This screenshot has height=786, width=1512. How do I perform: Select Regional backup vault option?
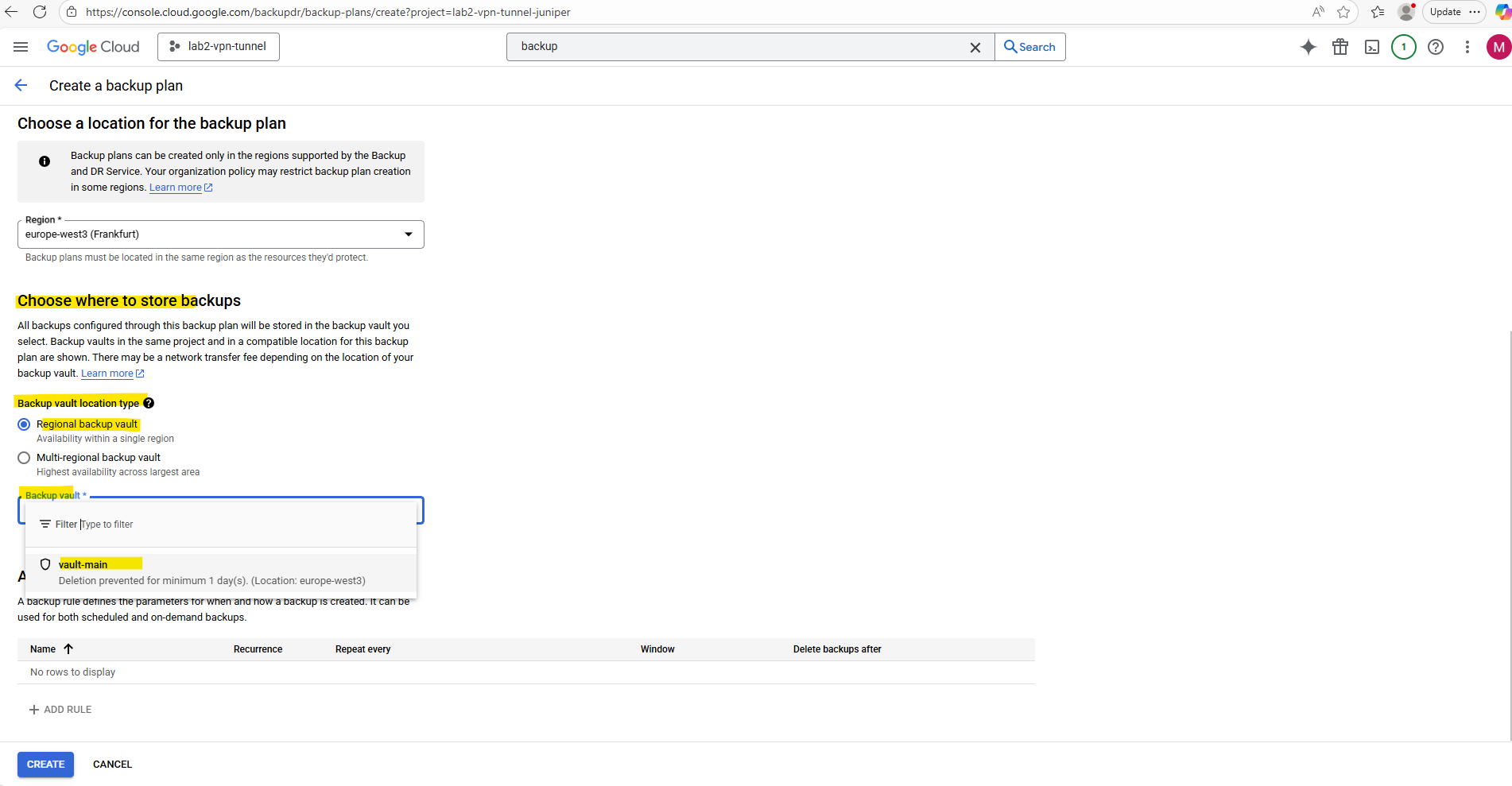point(24,424)
